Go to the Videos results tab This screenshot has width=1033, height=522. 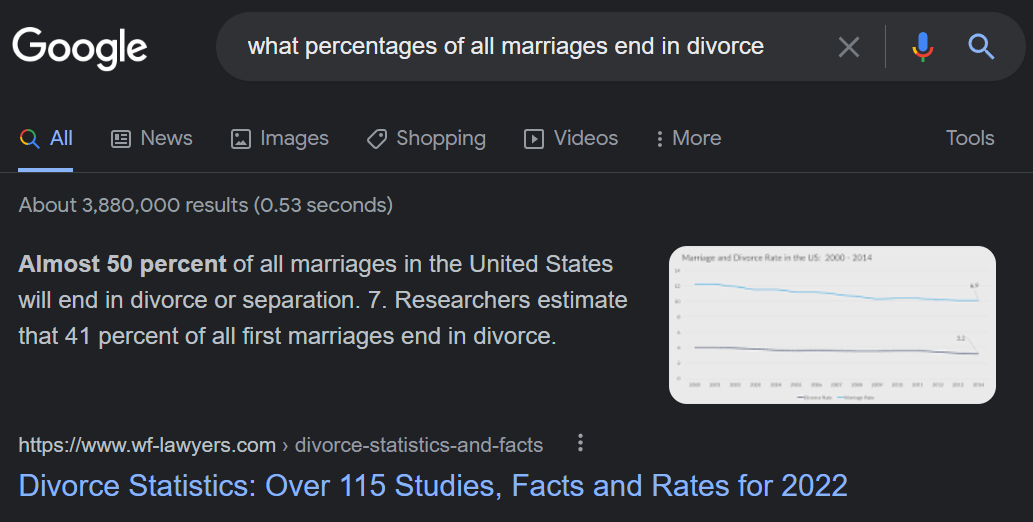point(571,139)
